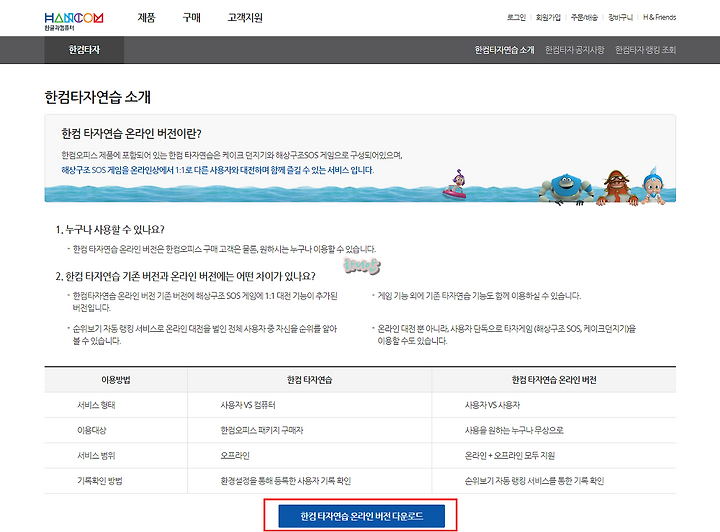The width and height of the screenshot is (720, 532).
Task: Select heading 한컴 타자연습 온라인 버전이란?
Action: [x=131, y=134]
